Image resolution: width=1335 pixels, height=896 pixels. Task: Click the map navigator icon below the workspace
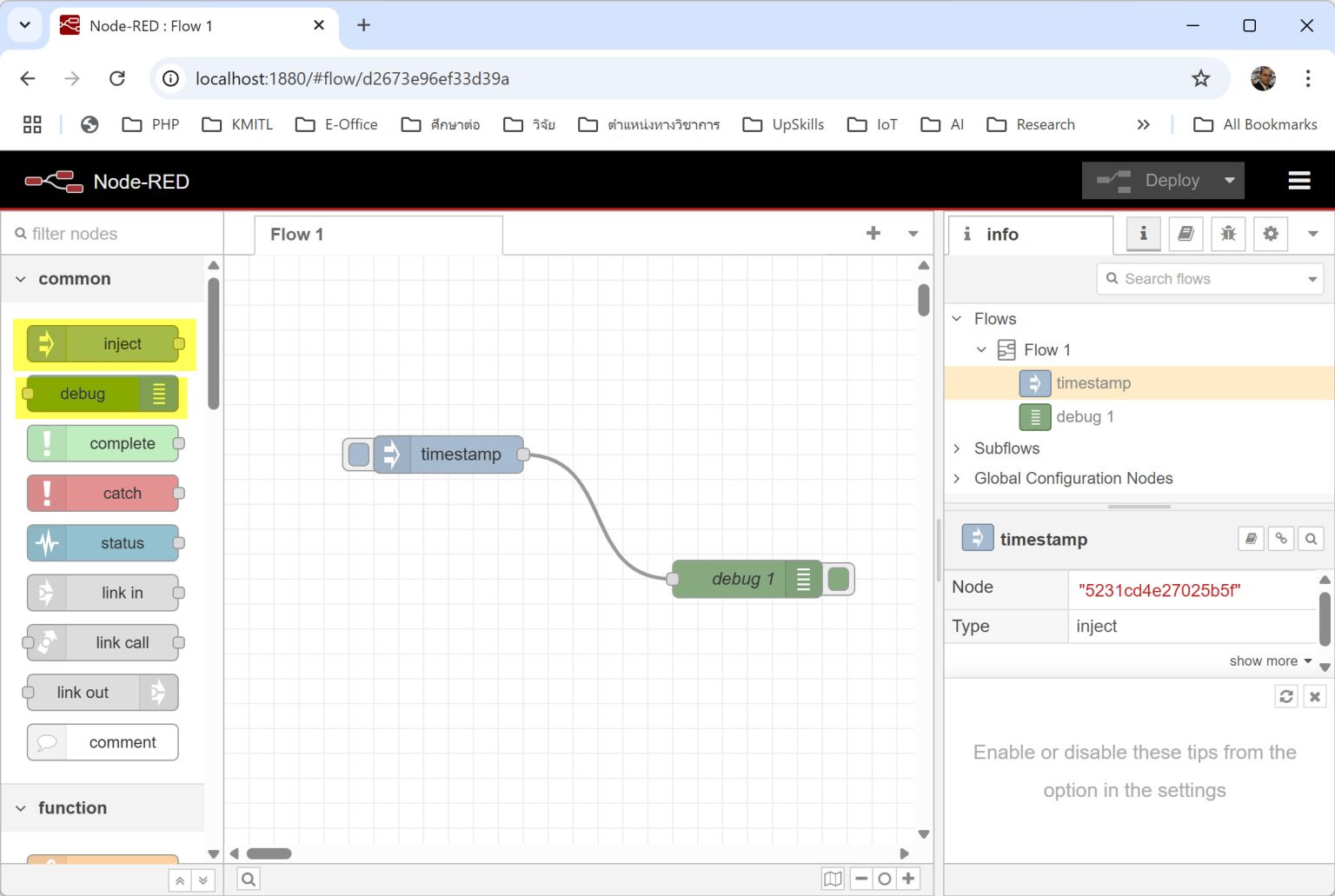pos(833,879)
